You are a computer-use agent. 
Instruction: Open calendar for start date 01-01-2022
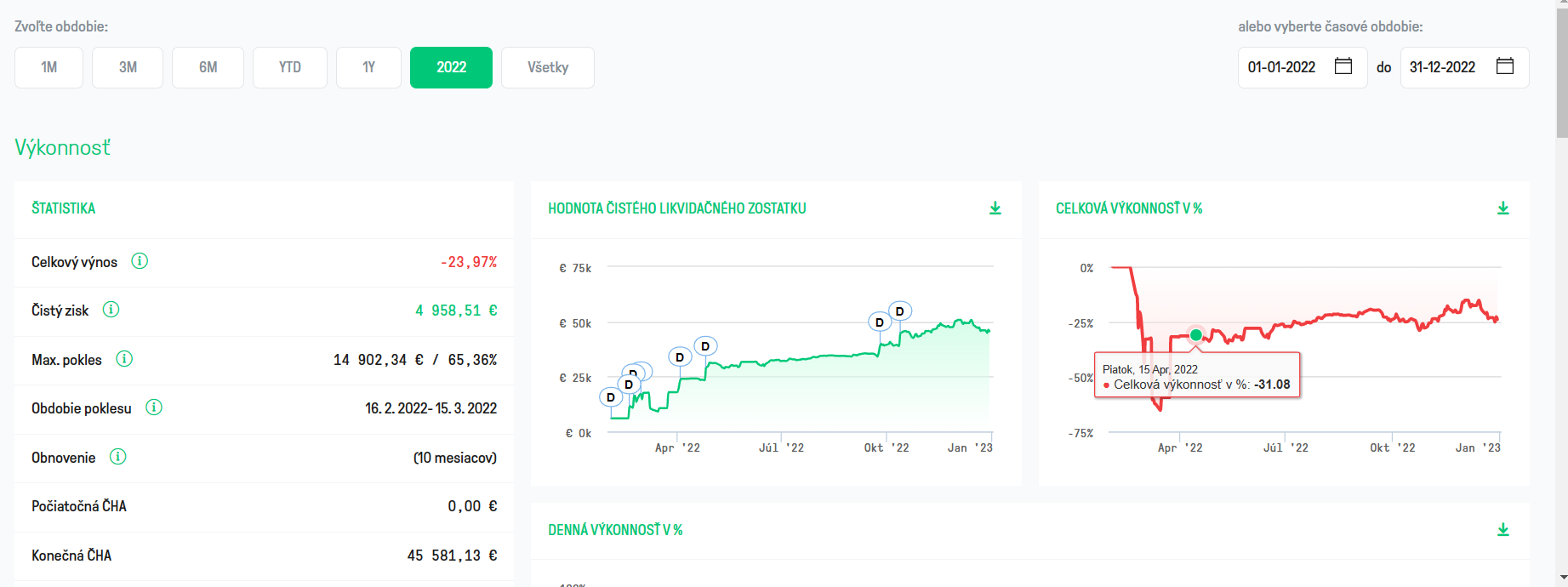point(1343,66)
